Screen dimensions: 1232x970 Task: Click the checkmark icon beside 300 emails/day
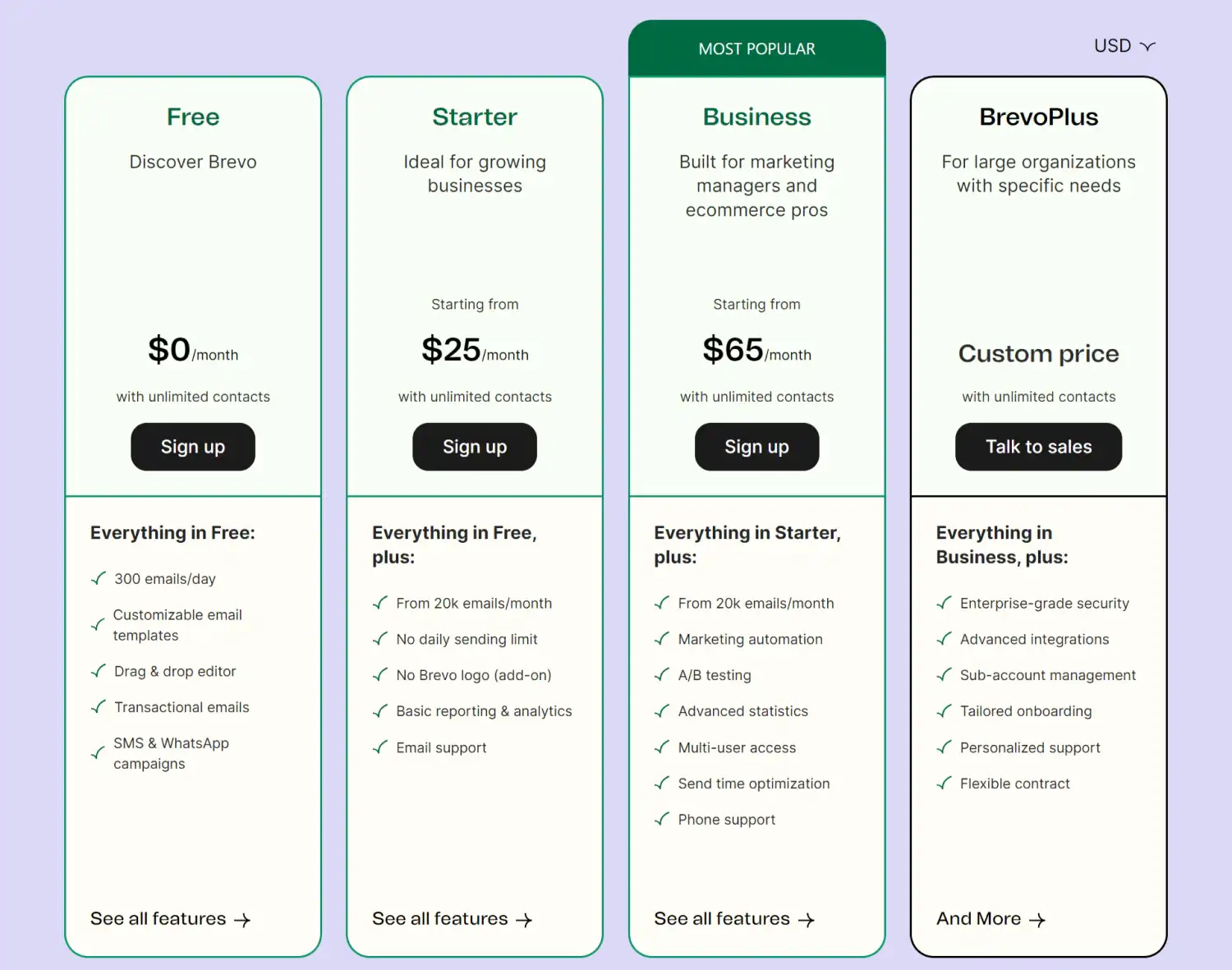point(99,579)
